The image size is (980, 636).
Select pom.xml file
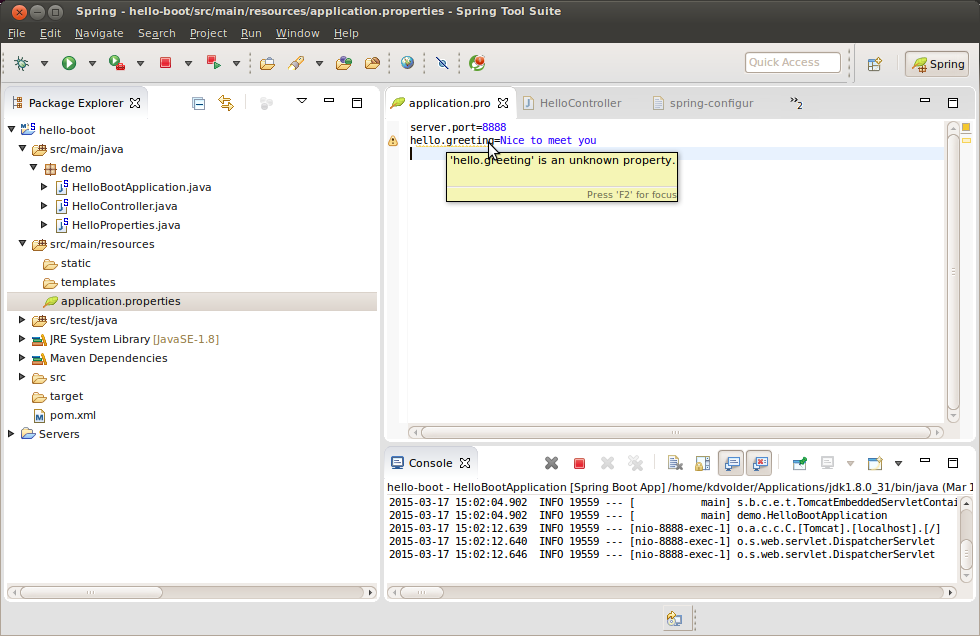tap(72, 415)
